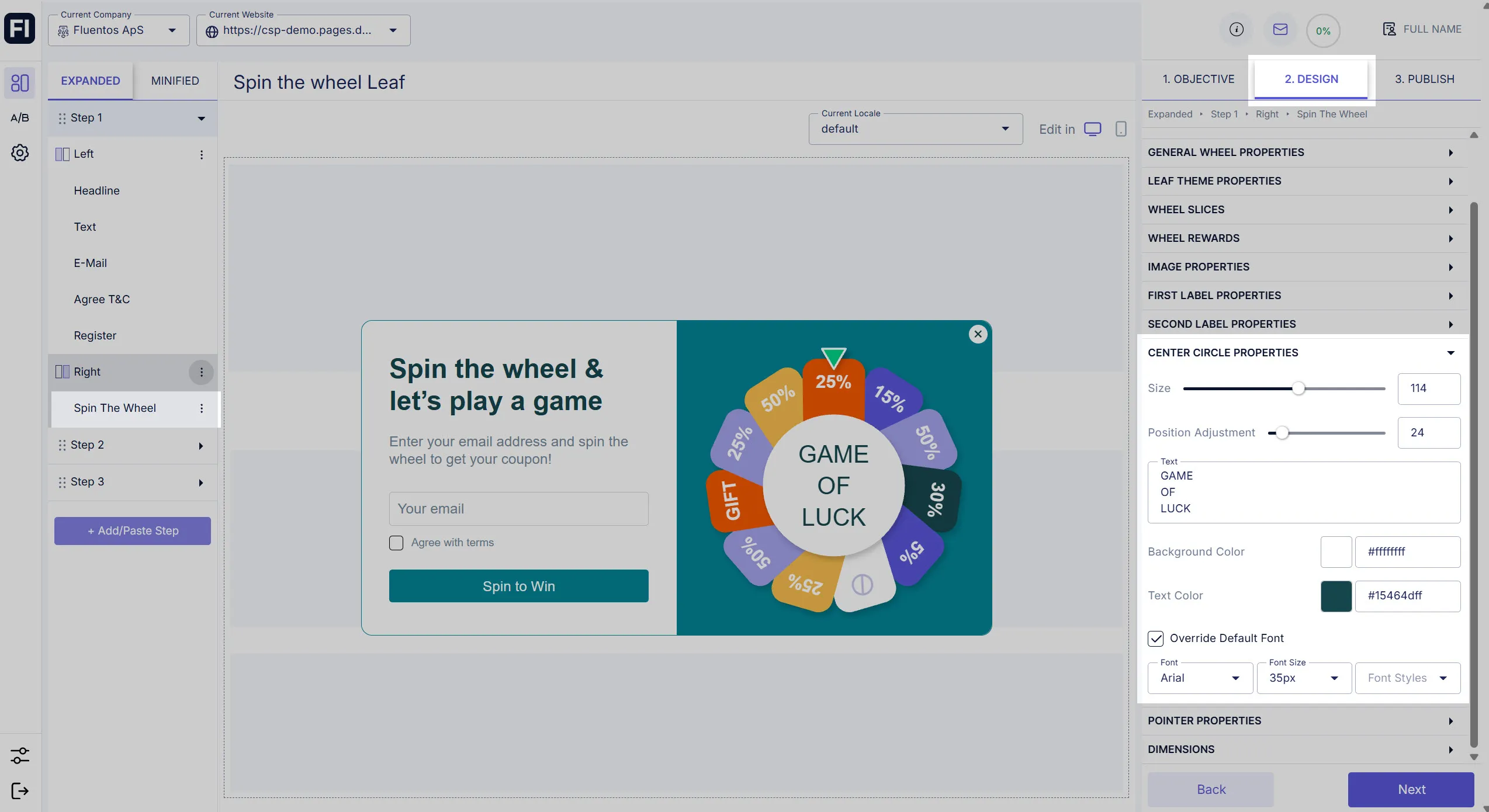
Task: Switch to the EXPANDED tab
Action: tap(91, 81)
